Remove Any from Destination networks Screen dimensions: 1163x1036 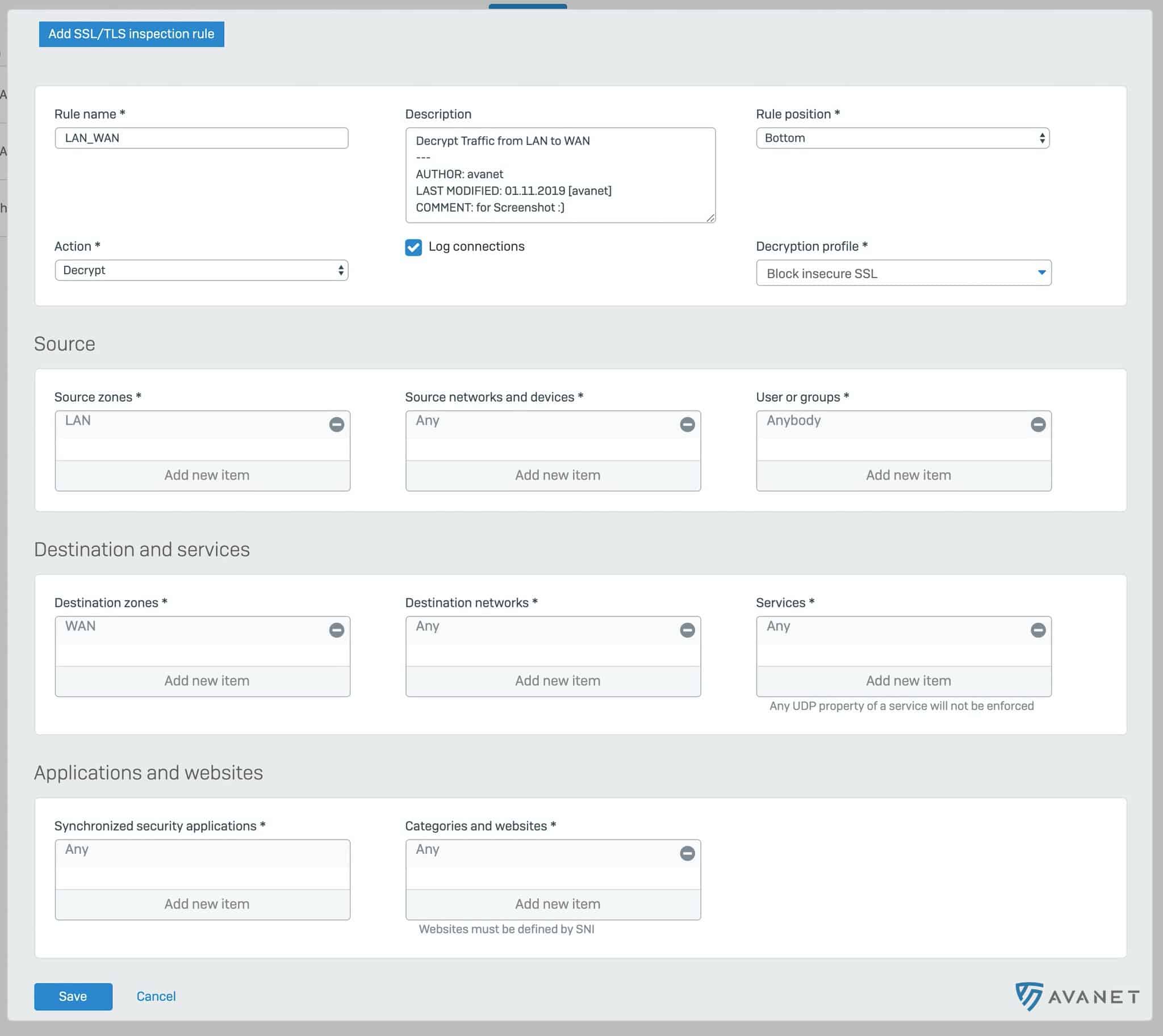(x=688, y=630)
